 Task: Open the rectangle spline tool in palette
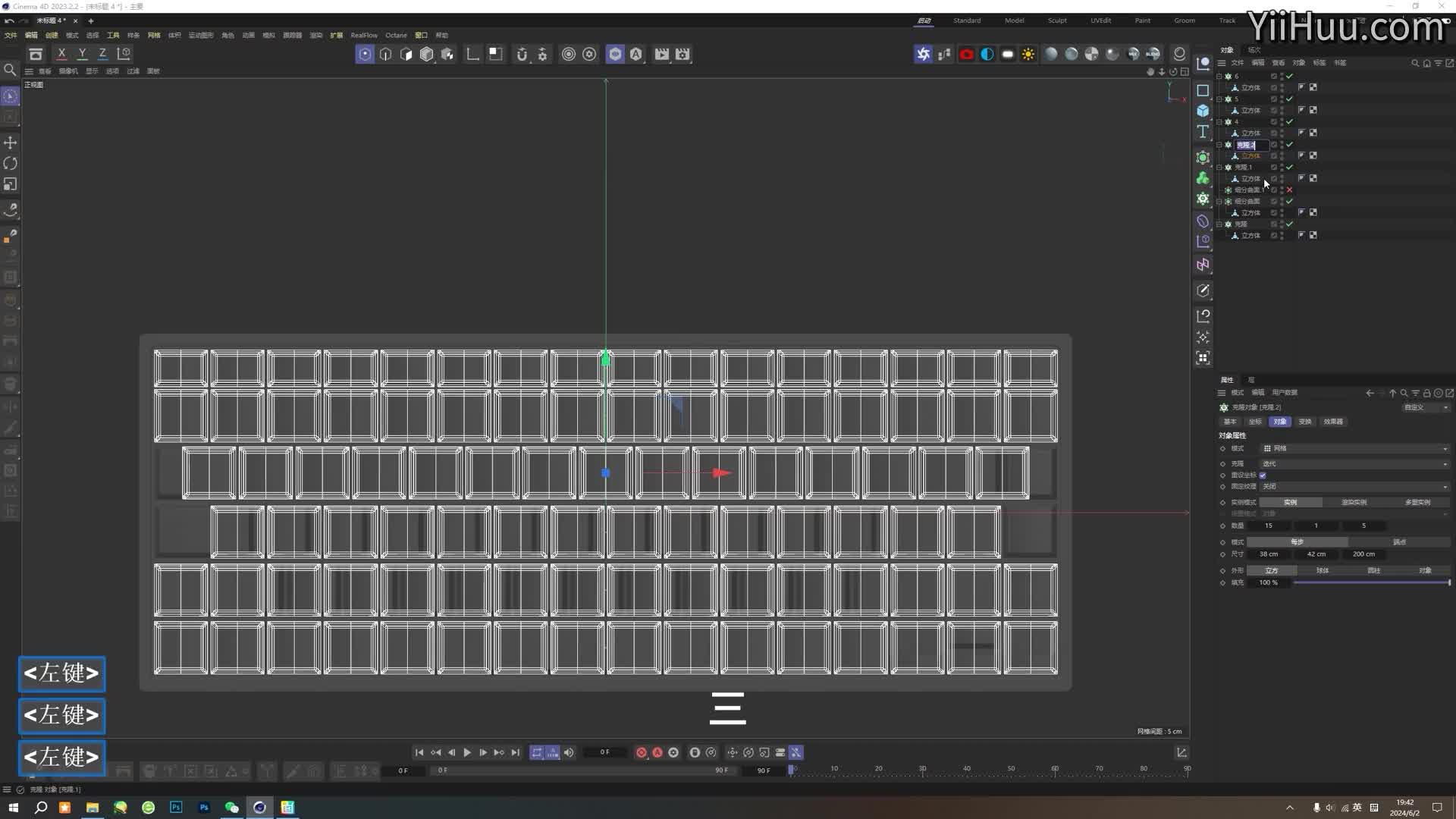coord(1203,90)
